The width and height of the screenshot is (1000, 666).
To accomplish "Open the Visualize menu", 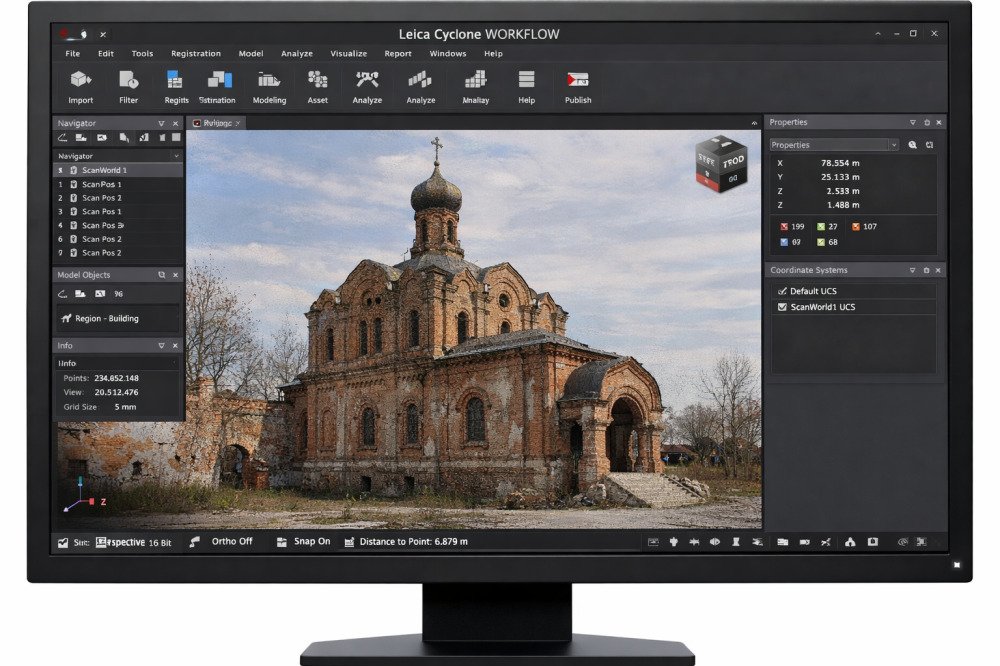I will point(348,53).
